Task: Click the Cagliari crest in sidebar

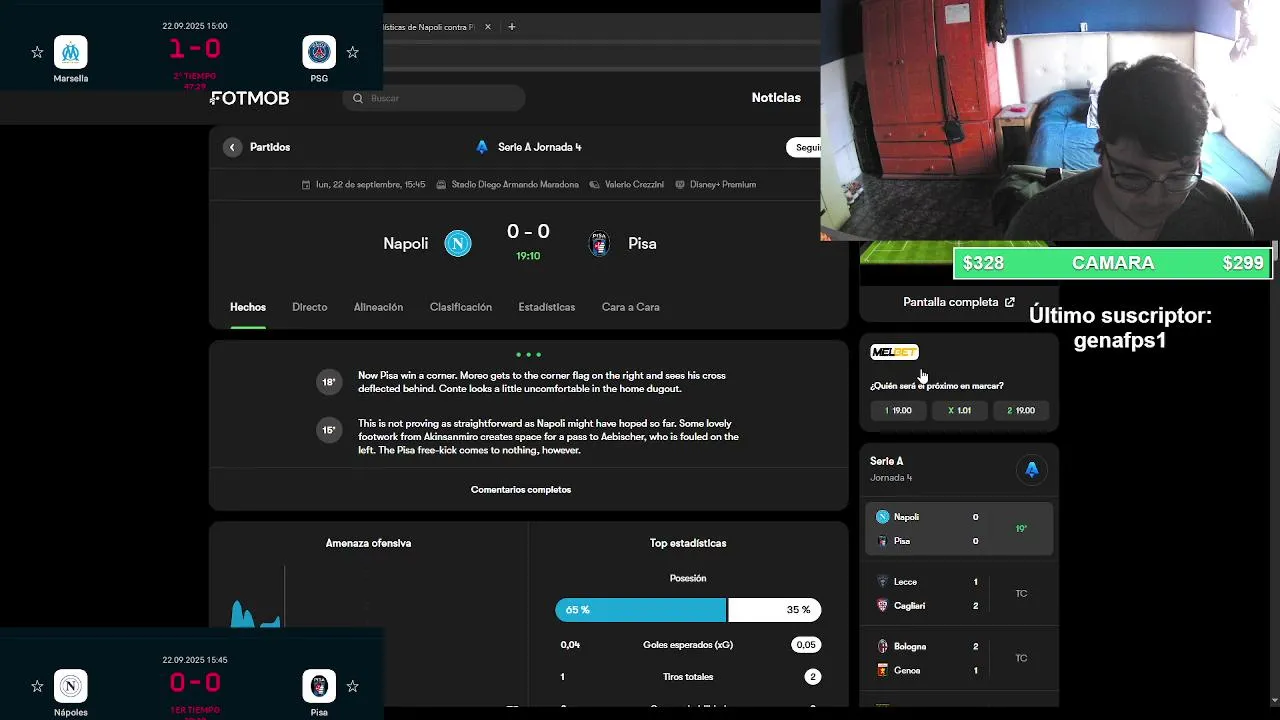Action: tap(882, 605)
